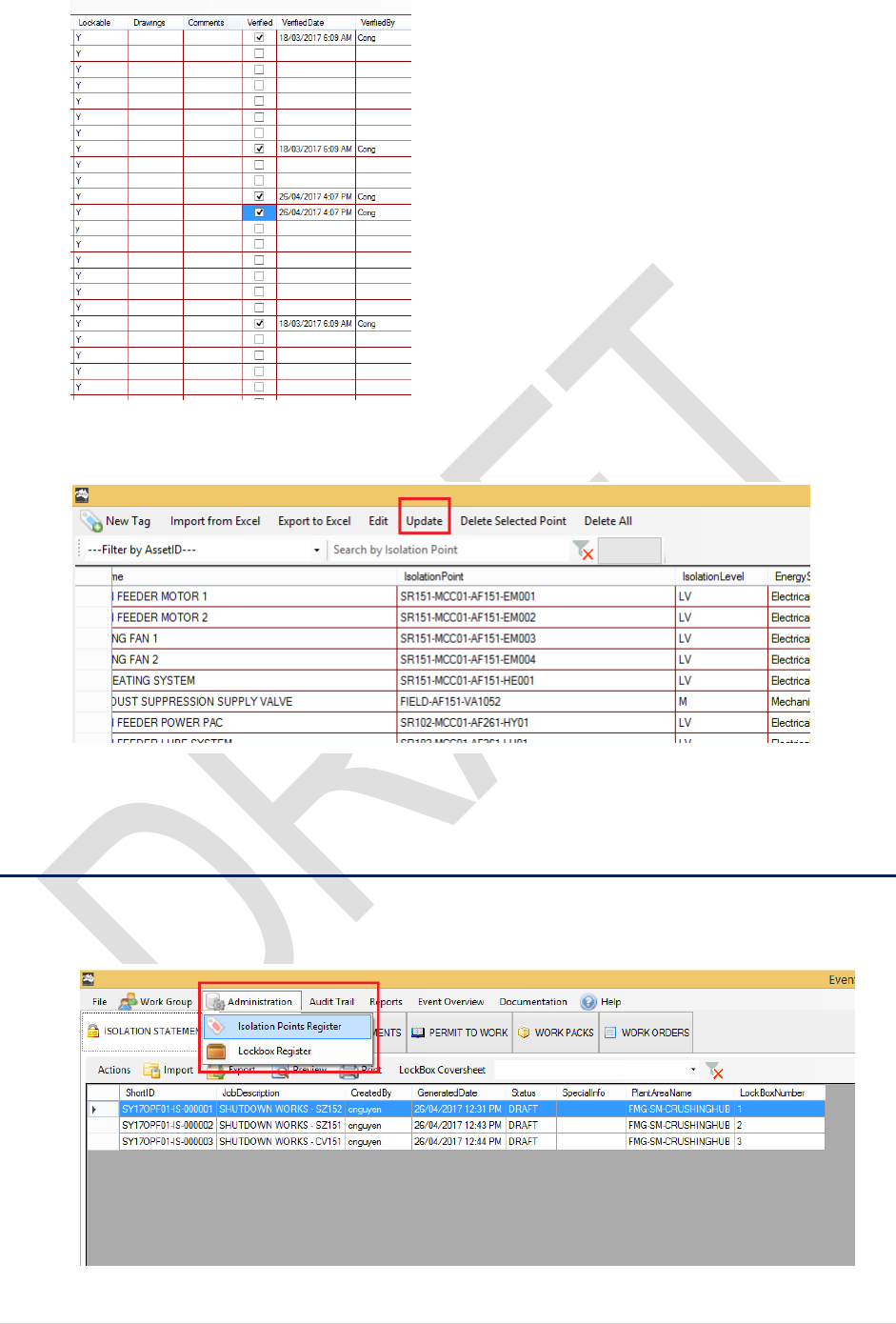Click Import from Excel
This screenshot has height=1324, width=896.
click(x=215, y=521)
